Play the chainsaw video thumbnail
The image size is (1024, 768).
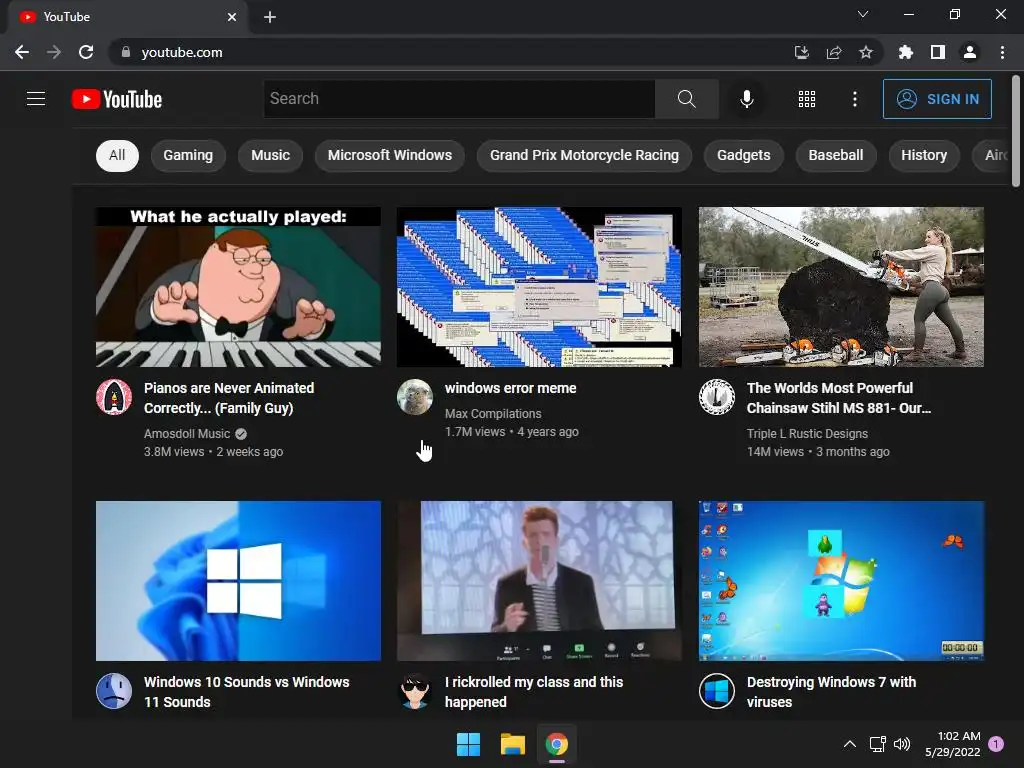pos(841,287)
